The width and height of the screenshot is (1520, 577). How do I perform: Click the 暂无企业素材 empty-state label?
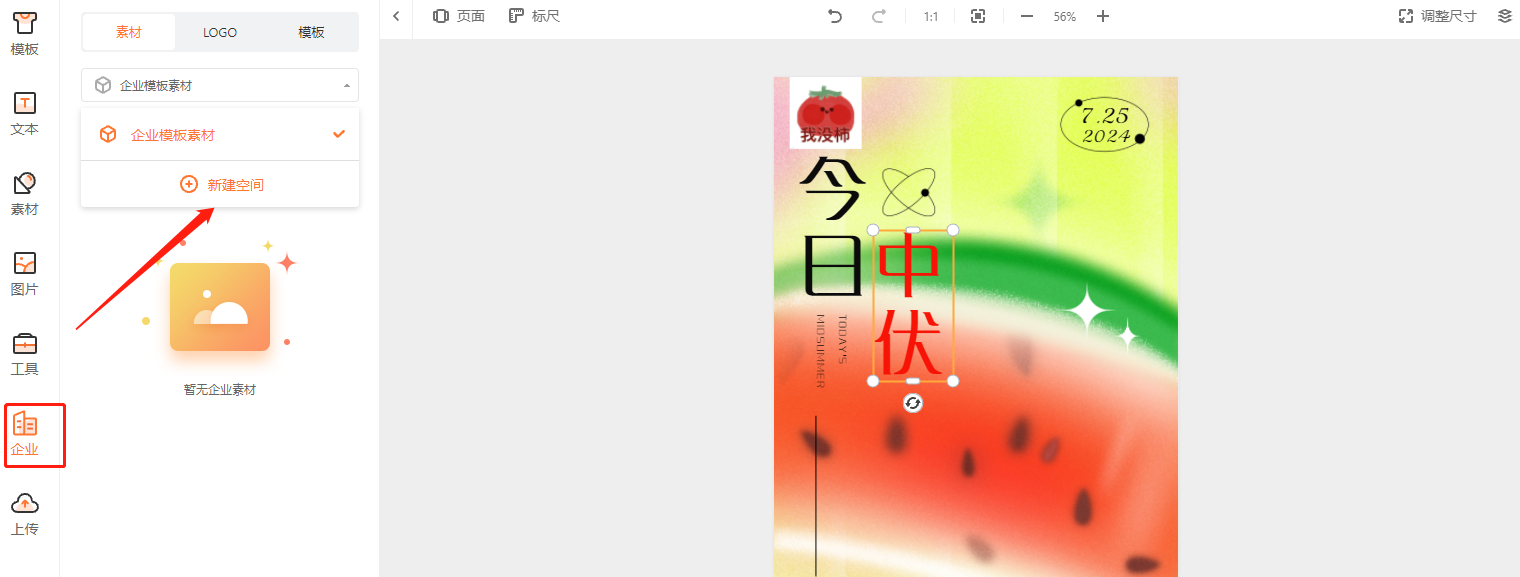[220, 390]
